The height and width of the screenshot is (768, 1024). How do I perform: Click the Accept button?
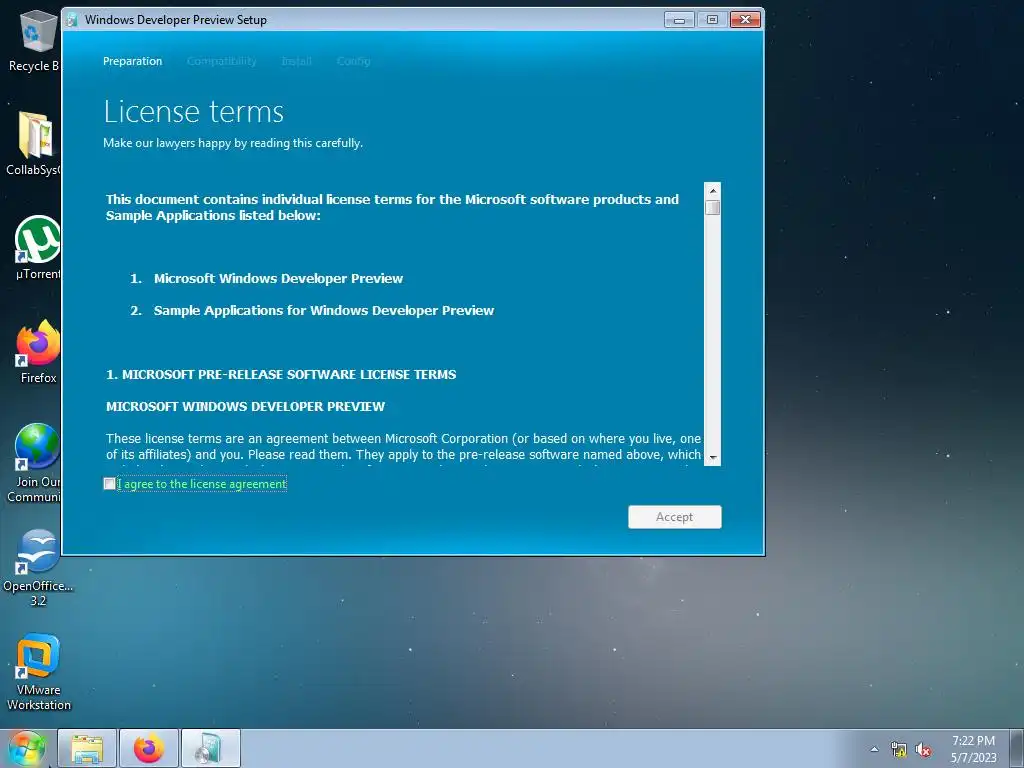point(675,517)
